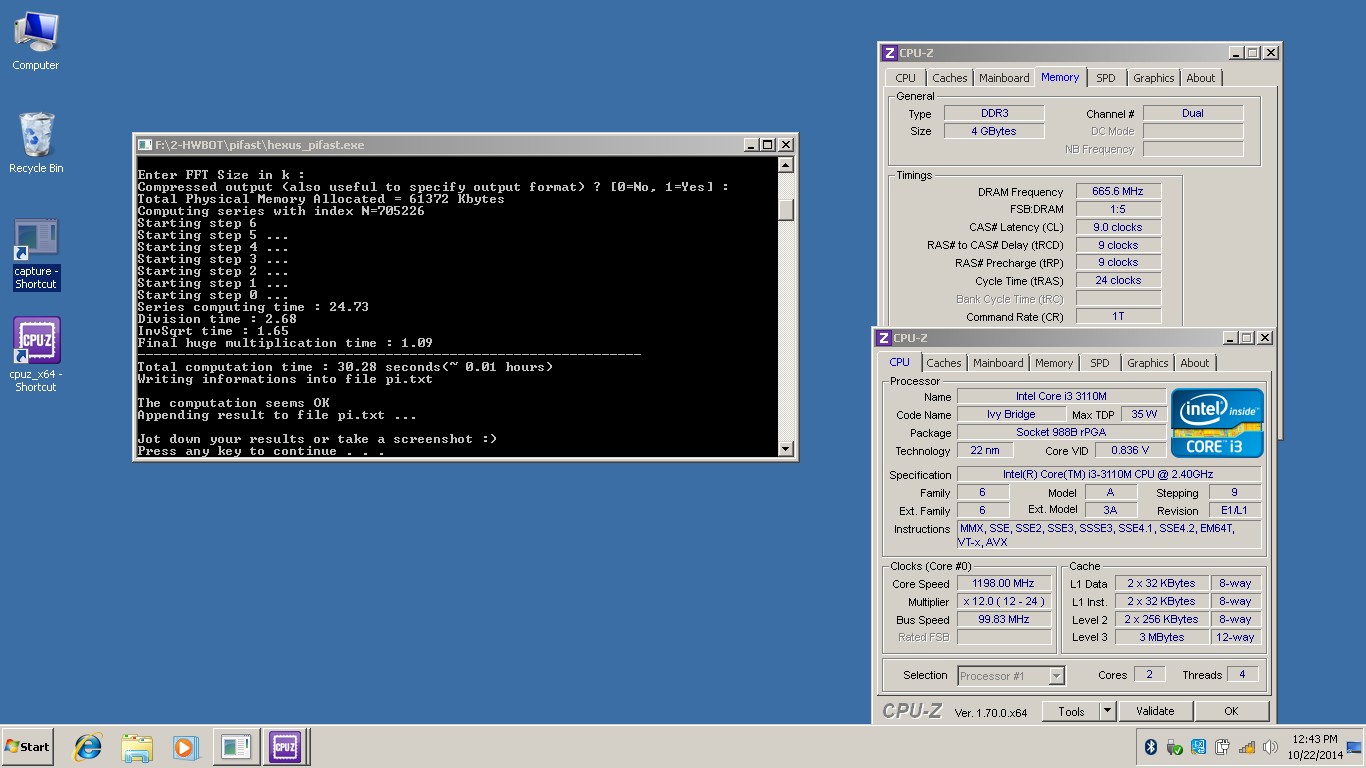Click the Level 3 cache value 3 MBytes
1366x768 pixels.
[x=1162, y=637]
